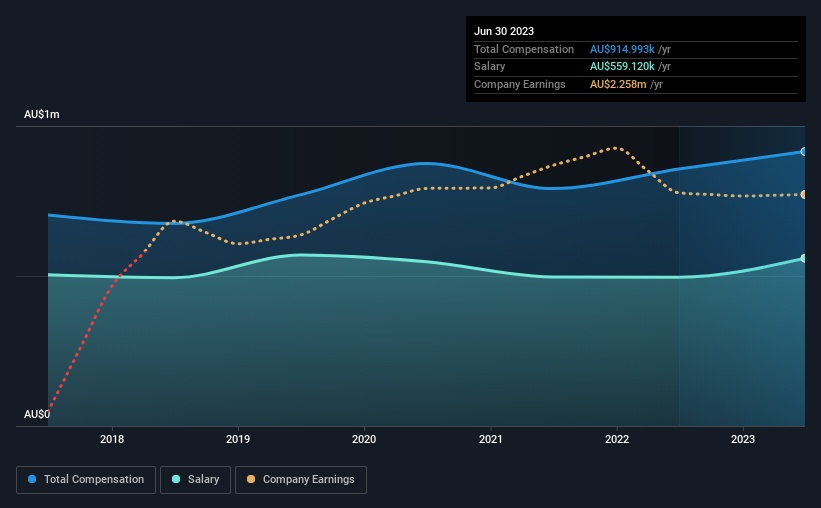Click the AU$2.258m company earnings value
Screen dimensions: 821x508
point(618,84)
